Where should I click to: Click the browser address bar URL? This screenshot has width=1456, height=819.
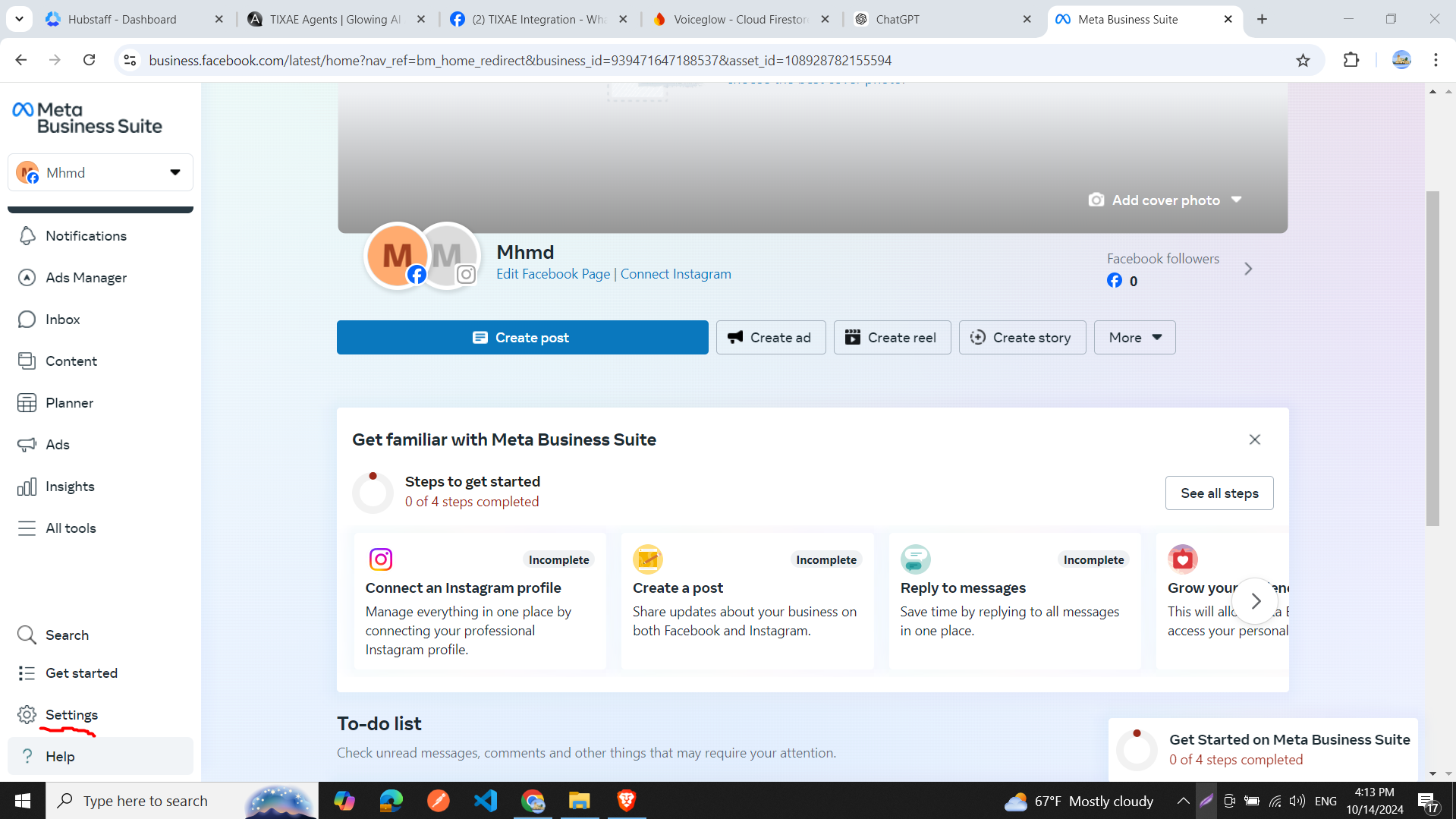click(x=520, y=60)
